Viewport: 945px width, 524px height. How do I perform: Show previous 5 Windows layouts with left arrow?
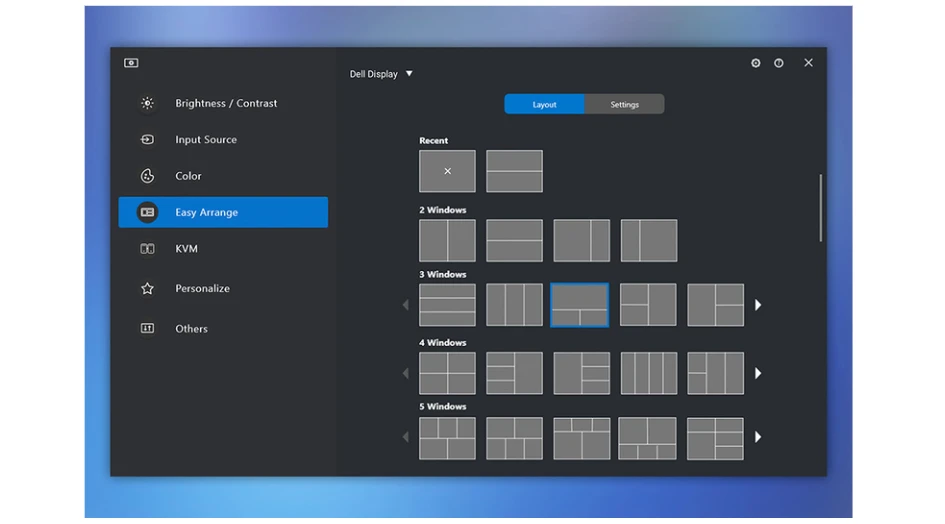pos(406,437)
